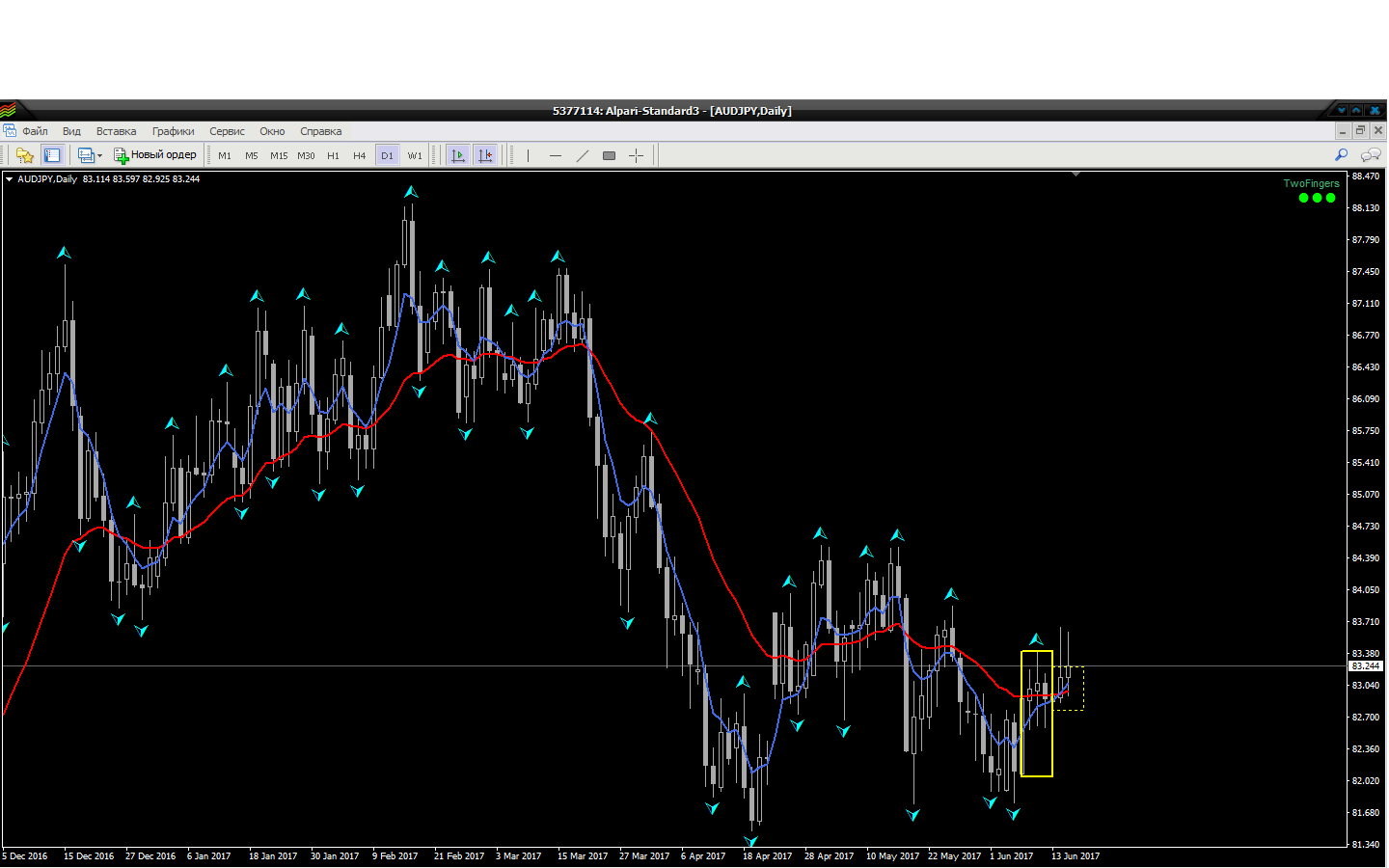Click the AUDJPY,Daily symbol label

coord(47,178)
